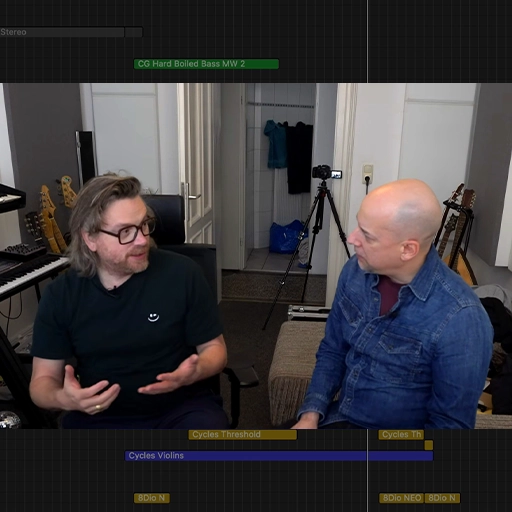The height and width of the screenshot is (512, 512).
Task: Select the small unlabeled yellow region below Cycles Th
Action: coord(429,445)
